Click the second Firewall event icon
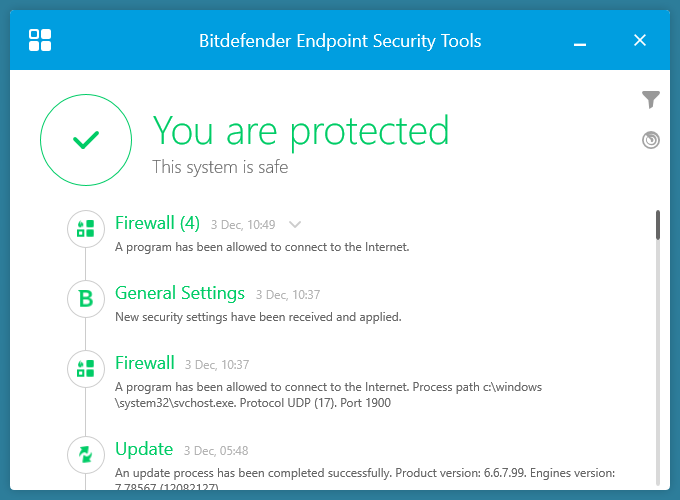Image resolution: width=680 pixels, height=500 pixels. click(x=86, y=368)
